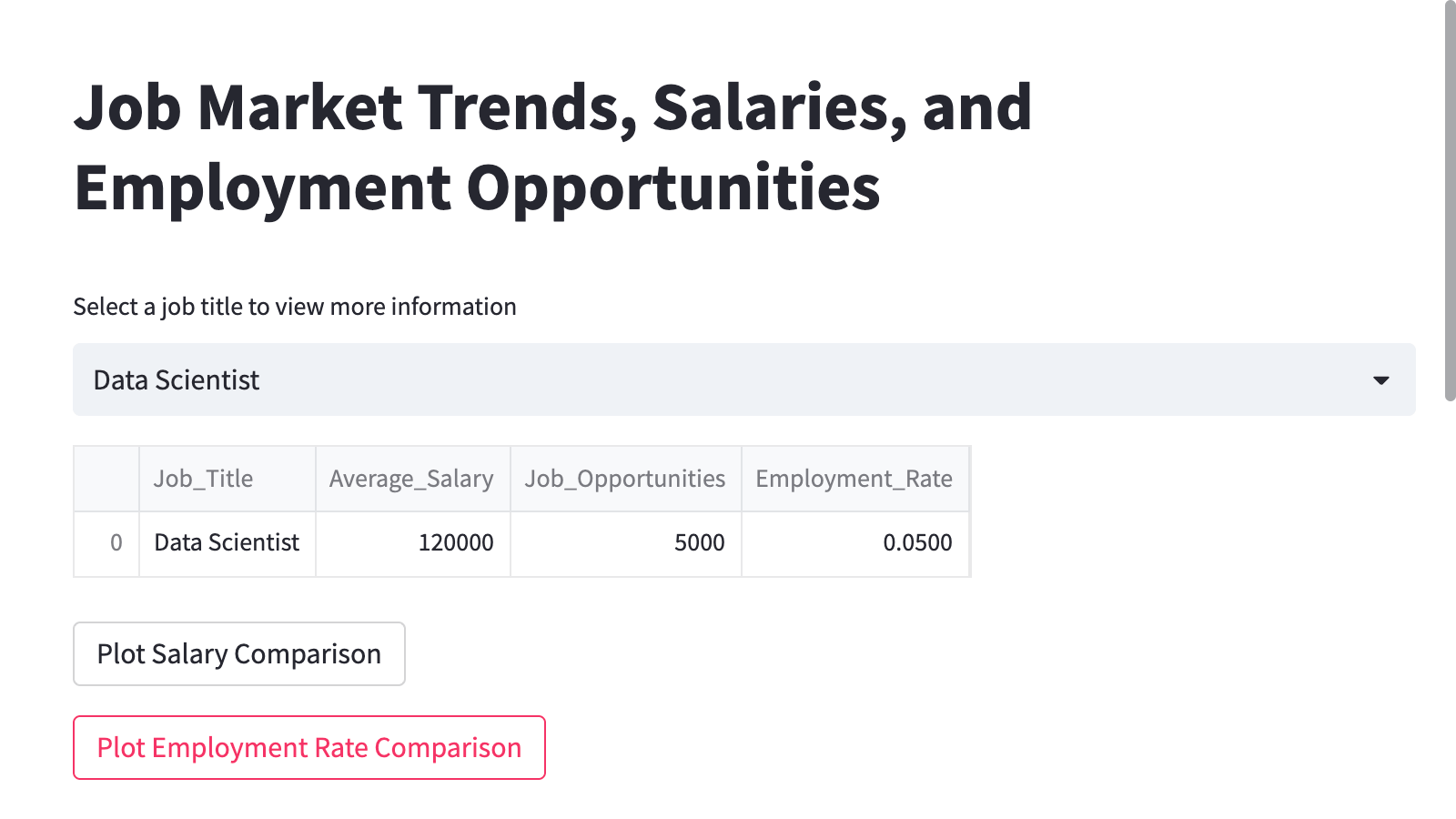Click the blank index column header
Viewport: 1456px width, 819px height.
click(106, 479)
